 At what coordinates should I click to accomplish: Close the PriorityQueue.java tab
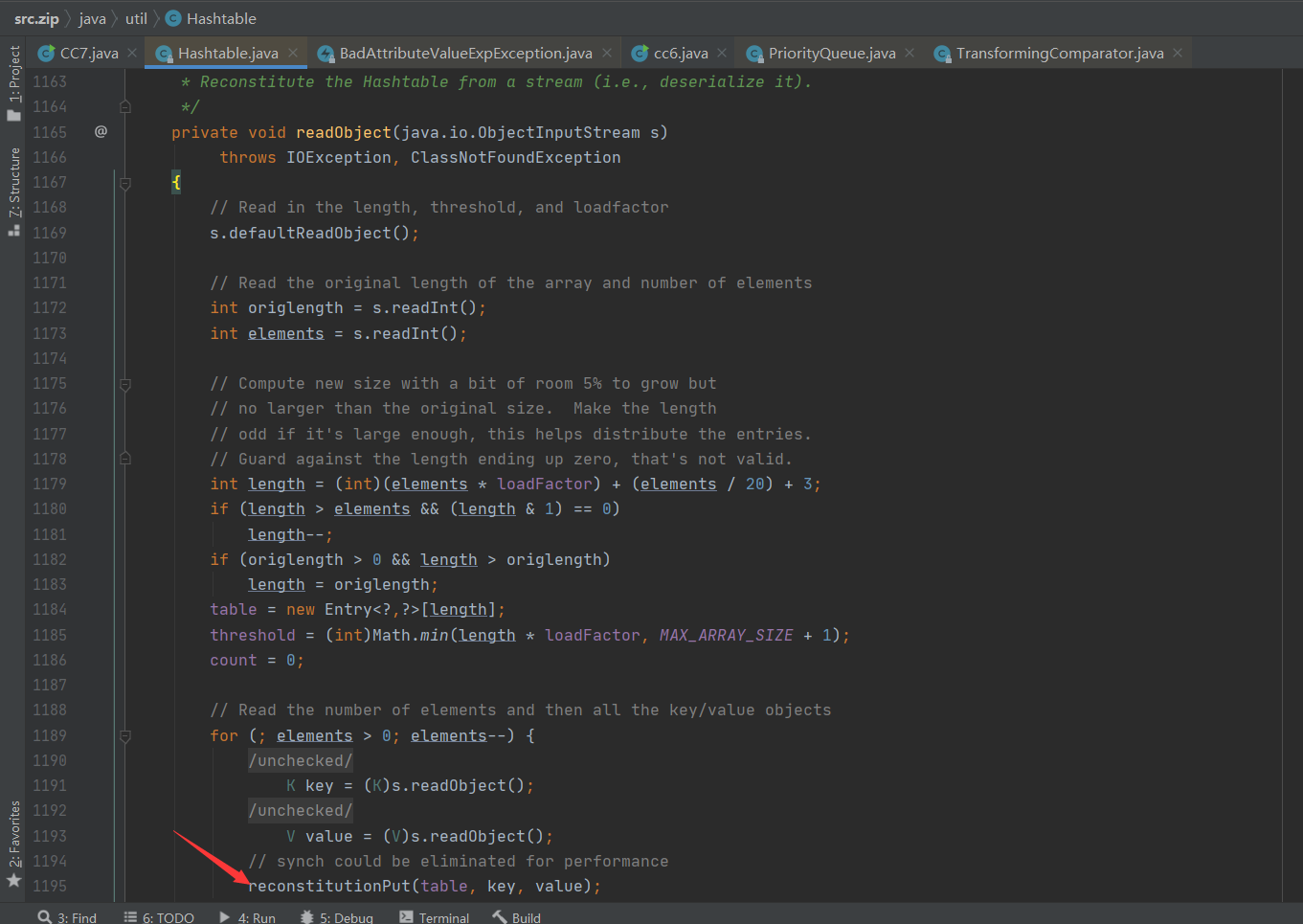click(x=910, y=54)
